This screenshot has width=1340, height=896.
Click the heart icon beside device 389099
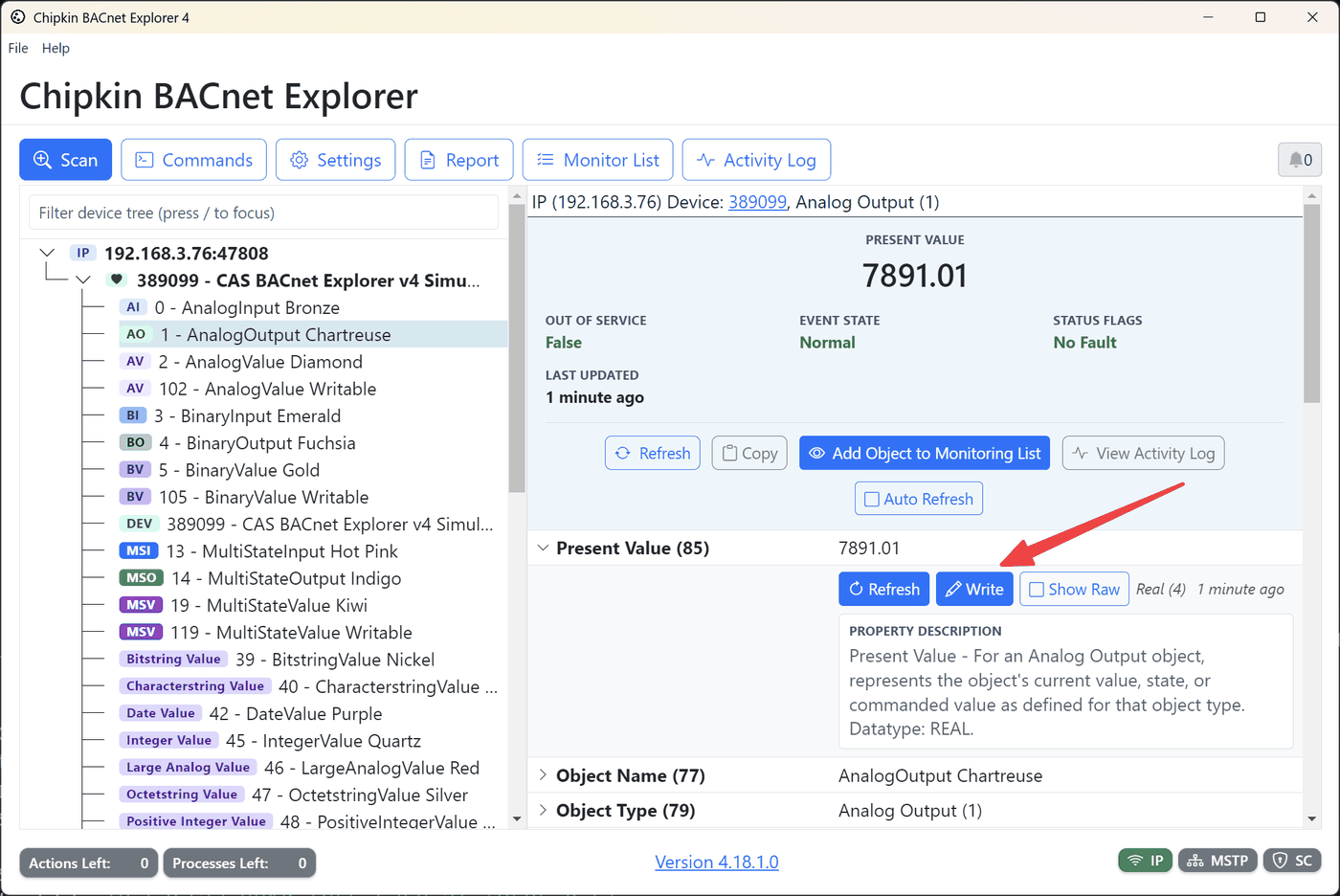click(117, 280)
